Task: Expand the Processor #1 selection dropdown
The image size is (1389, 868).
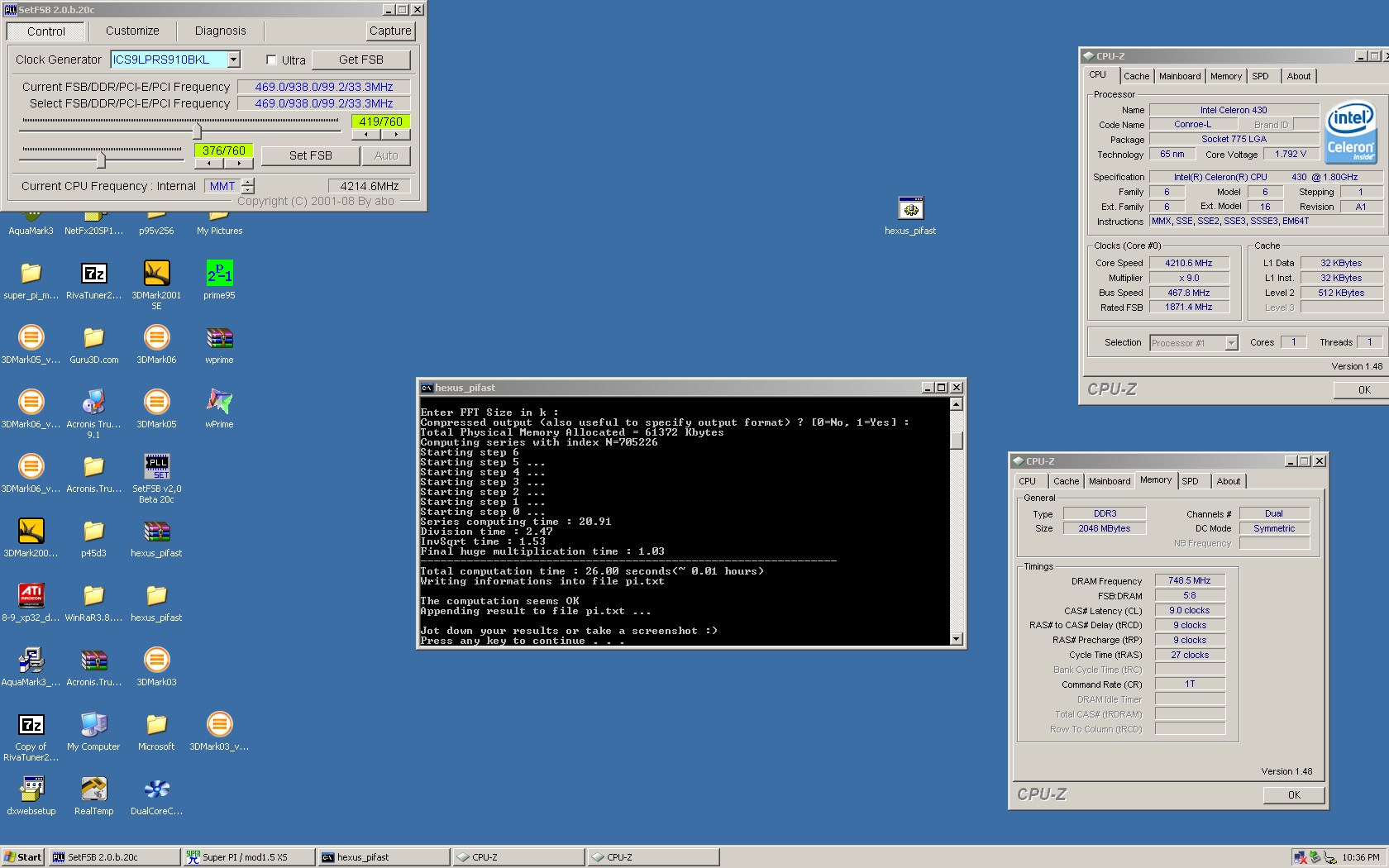Action: 1231,343
